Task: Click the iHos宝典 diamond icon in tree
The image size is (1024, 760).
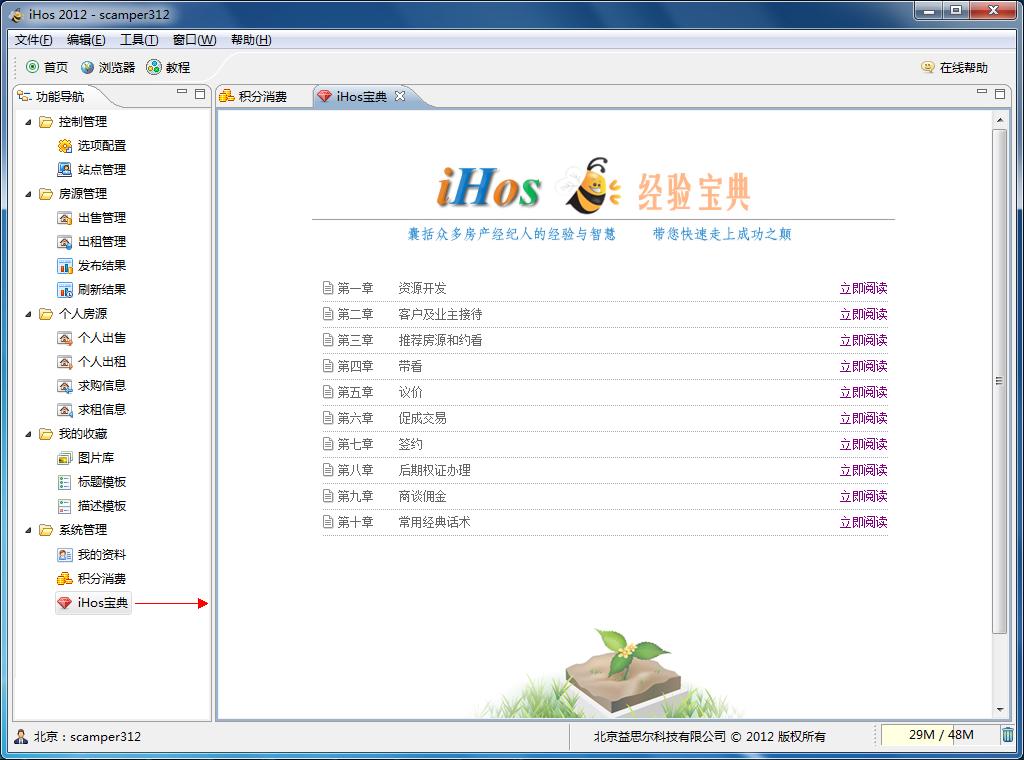Action: click(x=65, y=603)
